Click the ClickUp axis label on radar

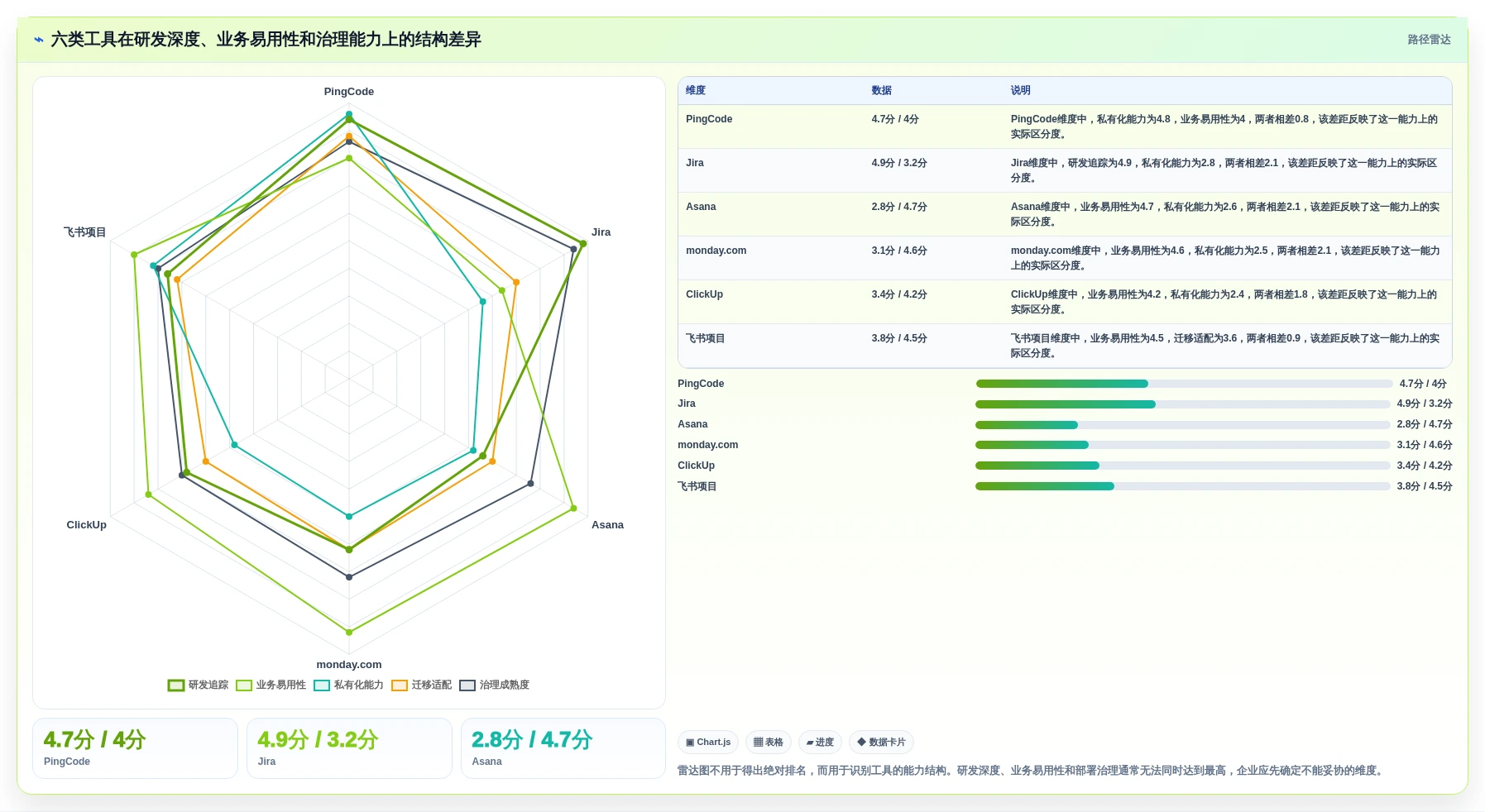(x=86, y=525)
